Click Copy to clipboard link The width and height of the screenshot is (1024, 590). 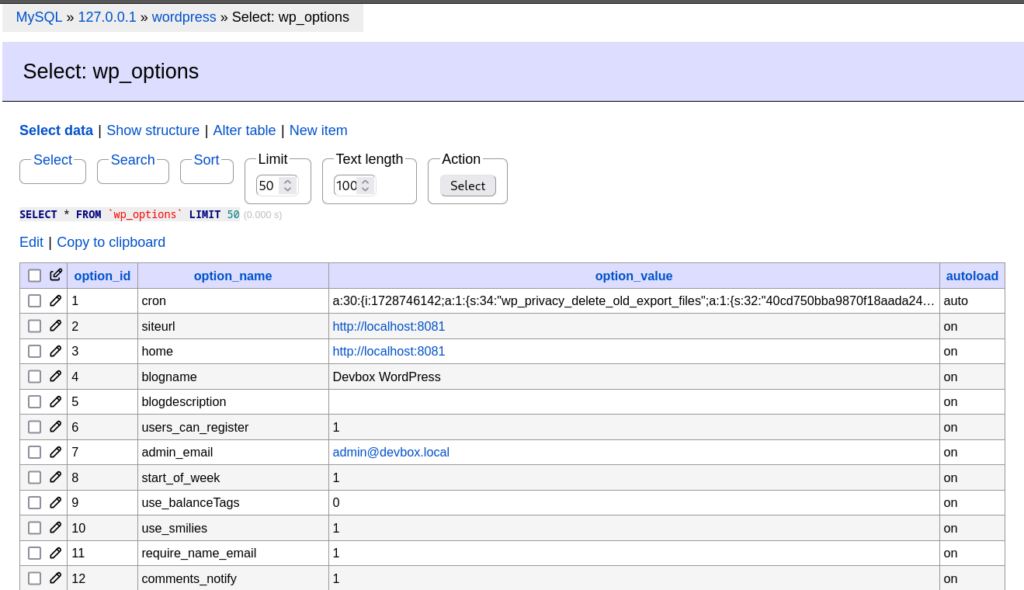[111, 242]
